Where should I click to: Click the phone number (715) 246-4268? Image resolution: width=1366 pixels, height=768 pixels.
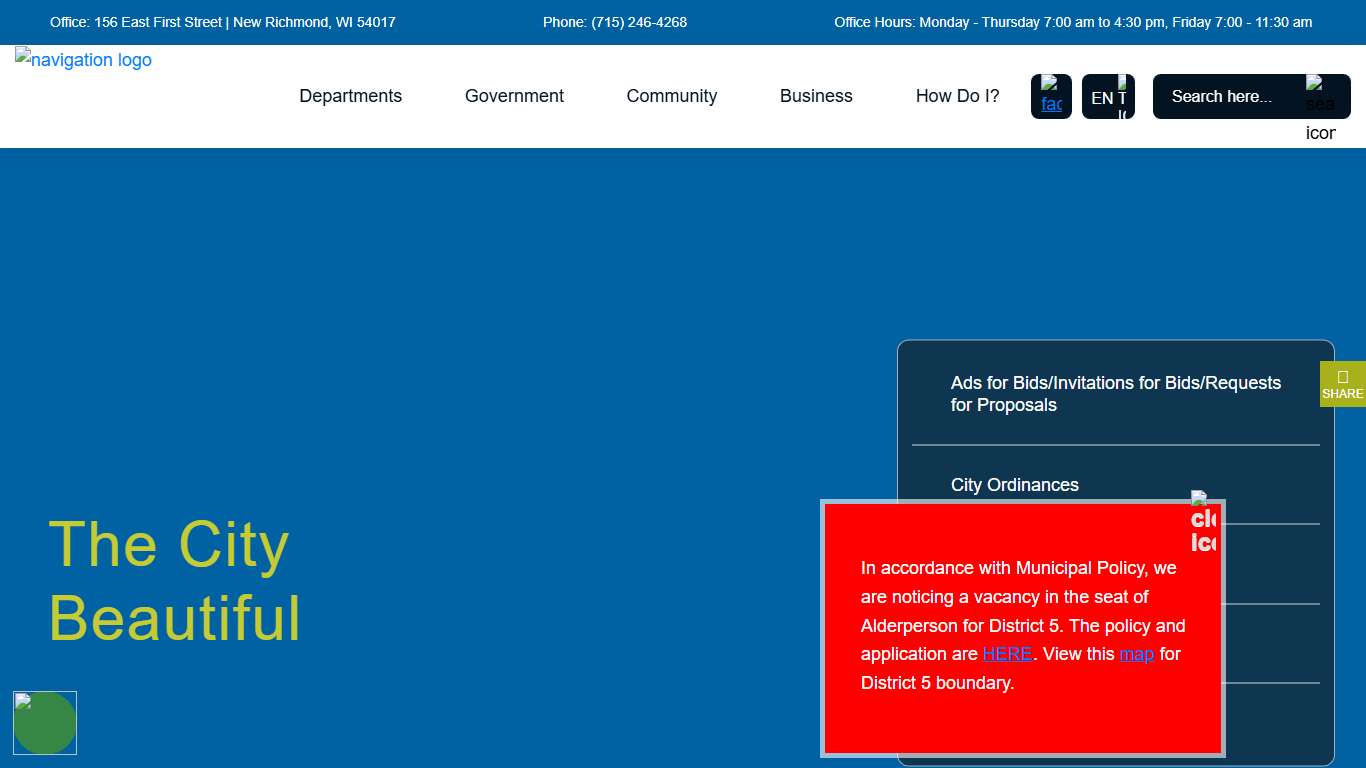[615, 22]
